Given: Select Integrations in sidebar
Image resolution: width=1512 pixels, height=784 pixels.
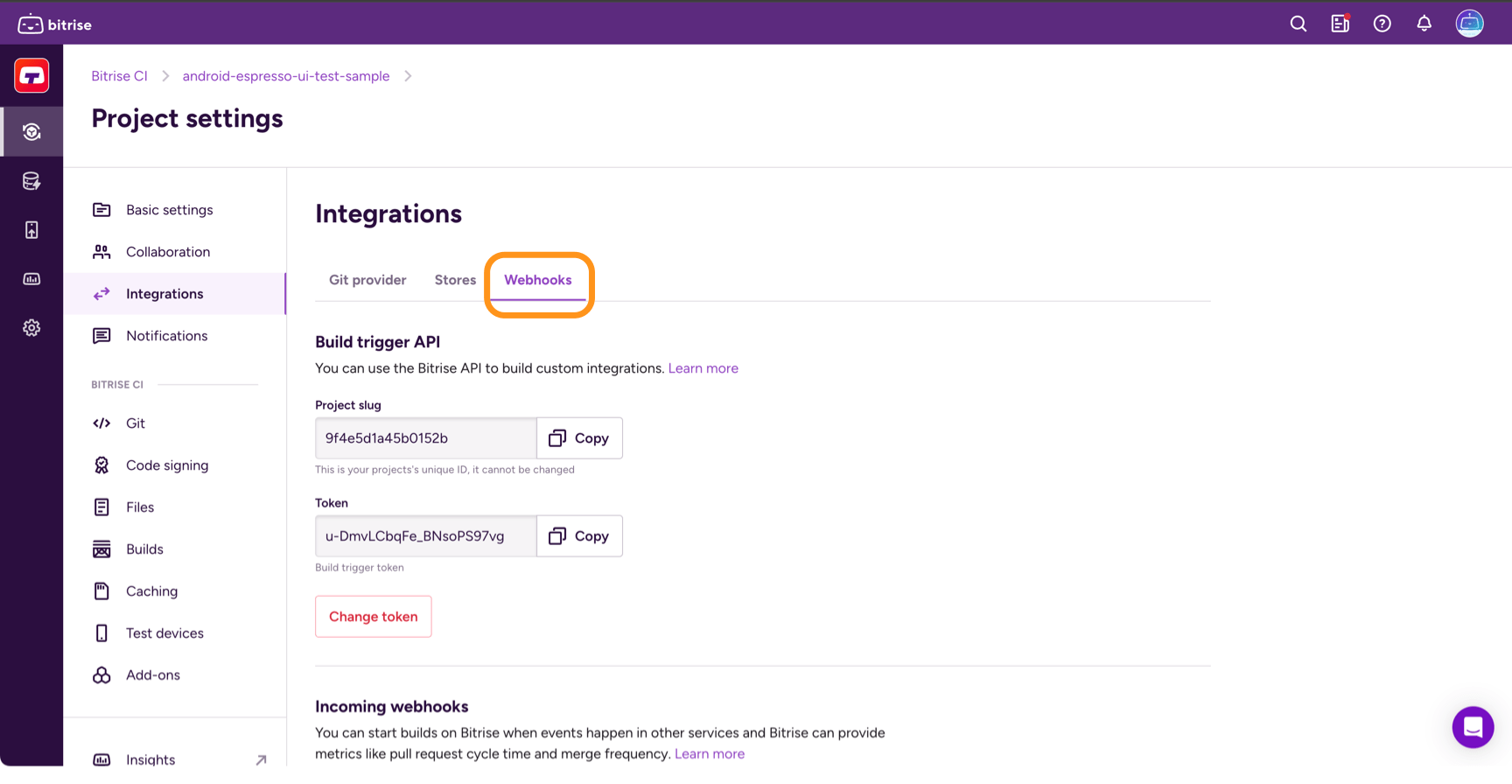Looking at the screenshot, I should point(175,294).
